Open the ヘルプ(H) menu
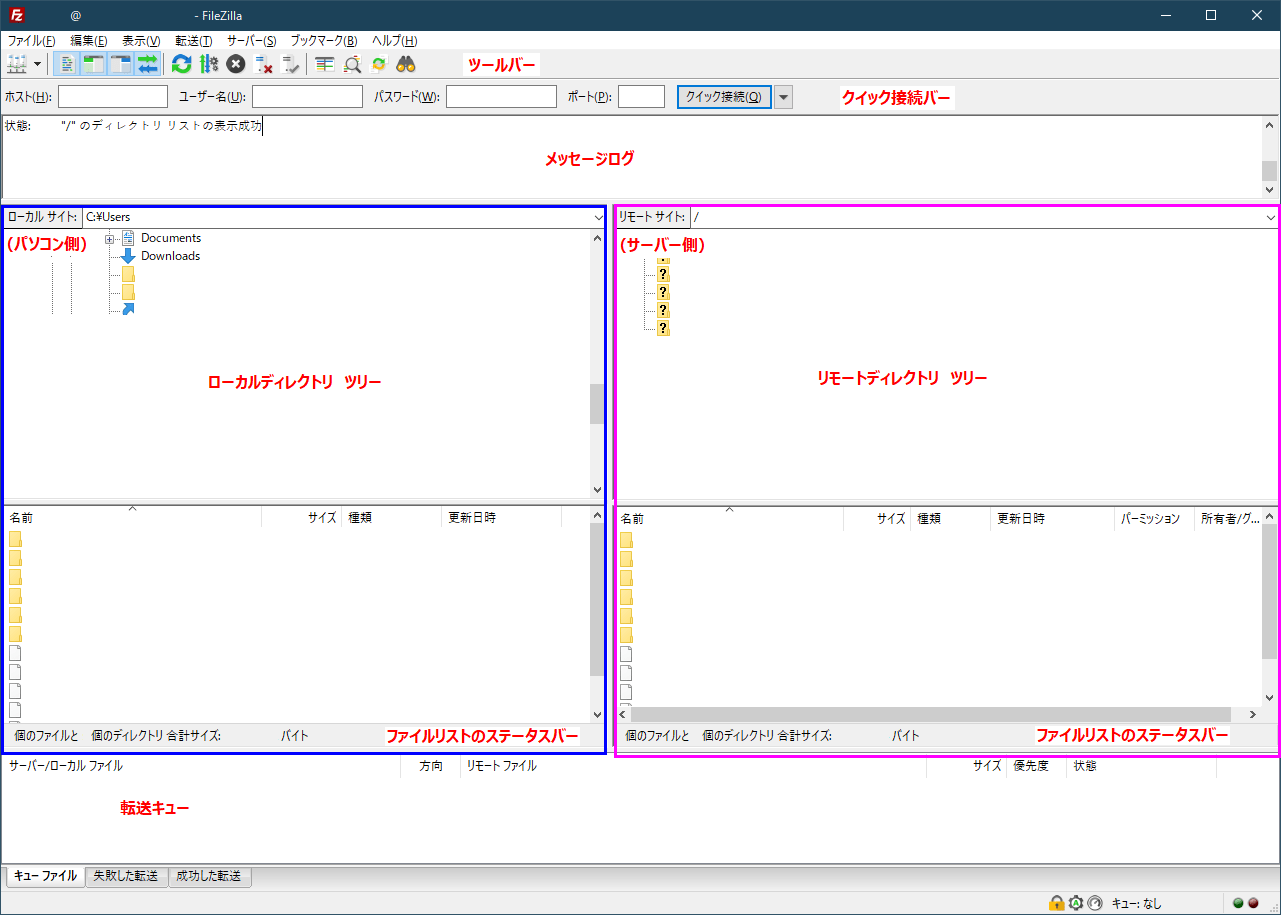1281x915 pixels. coord(394,41)
